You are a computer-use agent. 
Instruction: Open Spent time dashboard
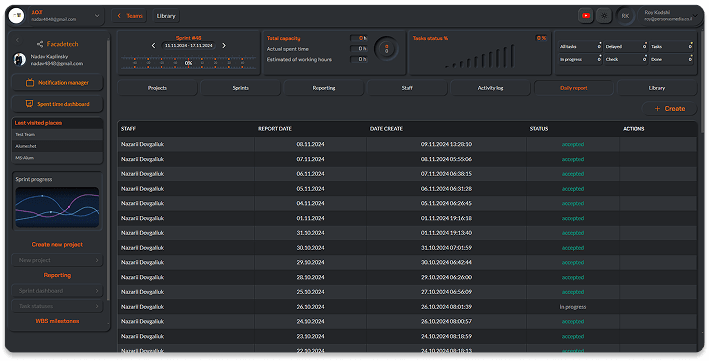click(57, 104)
